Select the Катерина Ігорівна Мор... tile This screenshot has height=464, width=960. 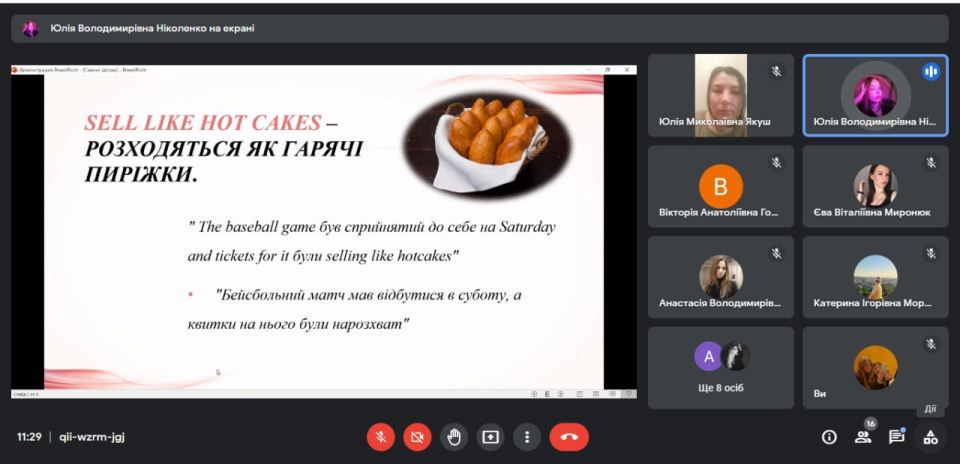876,277
